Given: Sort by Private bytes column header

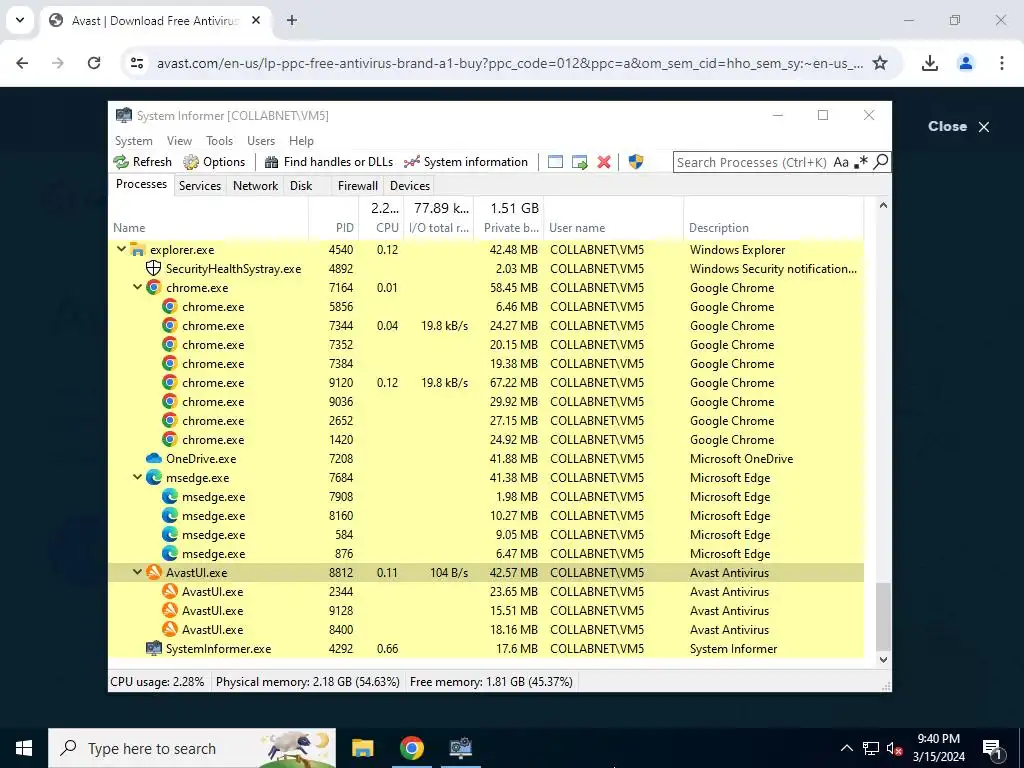Looking at the screenshot, I should coord(510,228).
